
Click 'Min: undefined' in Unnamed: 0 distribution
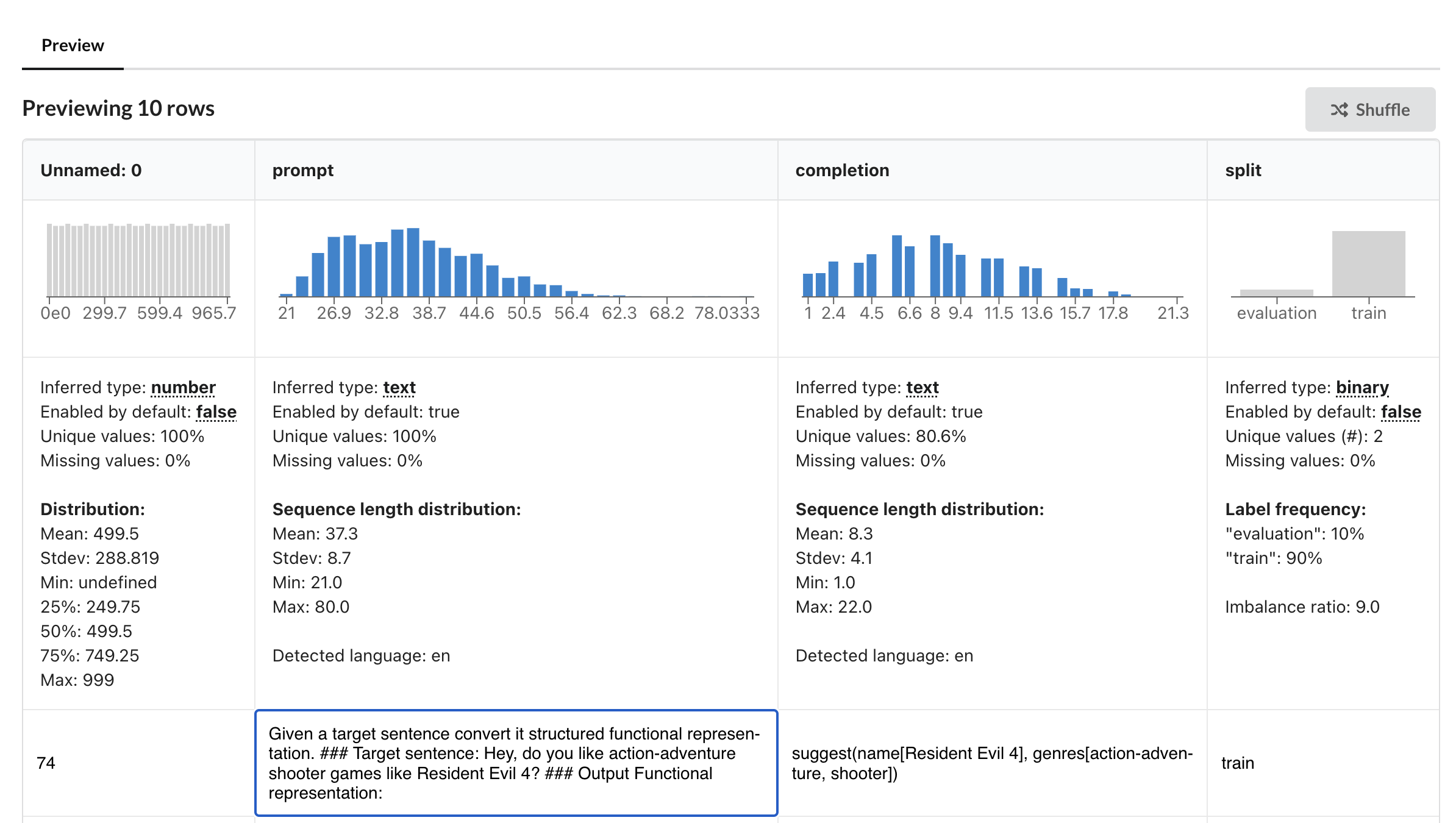99,583
